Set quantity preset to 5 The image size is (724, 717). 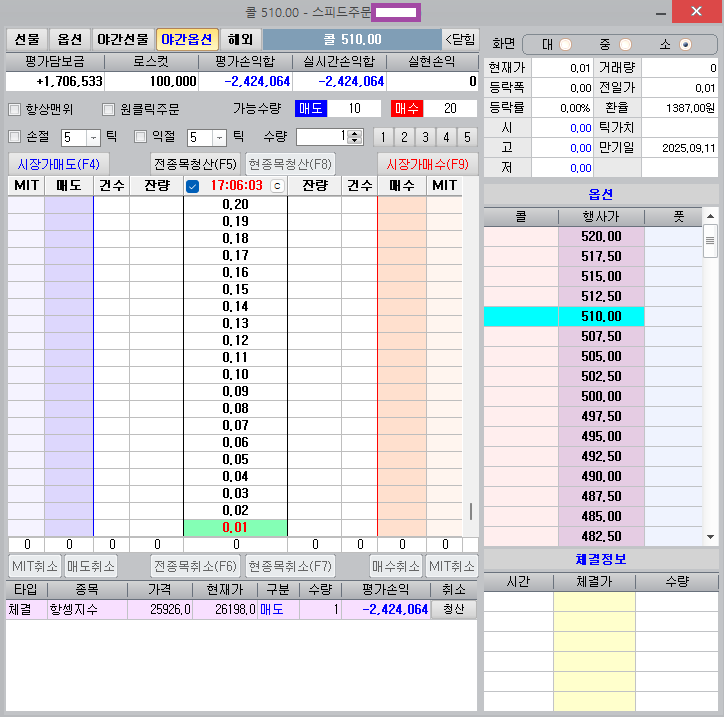[x=467, y=137]
